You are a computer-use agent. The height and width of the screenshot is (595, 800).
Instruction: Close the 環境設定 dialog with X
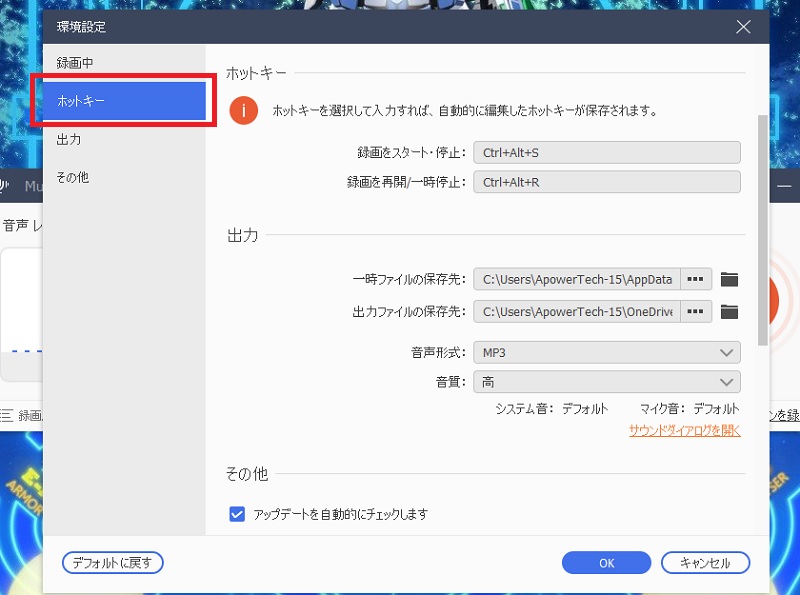click(x=743, y=27)
